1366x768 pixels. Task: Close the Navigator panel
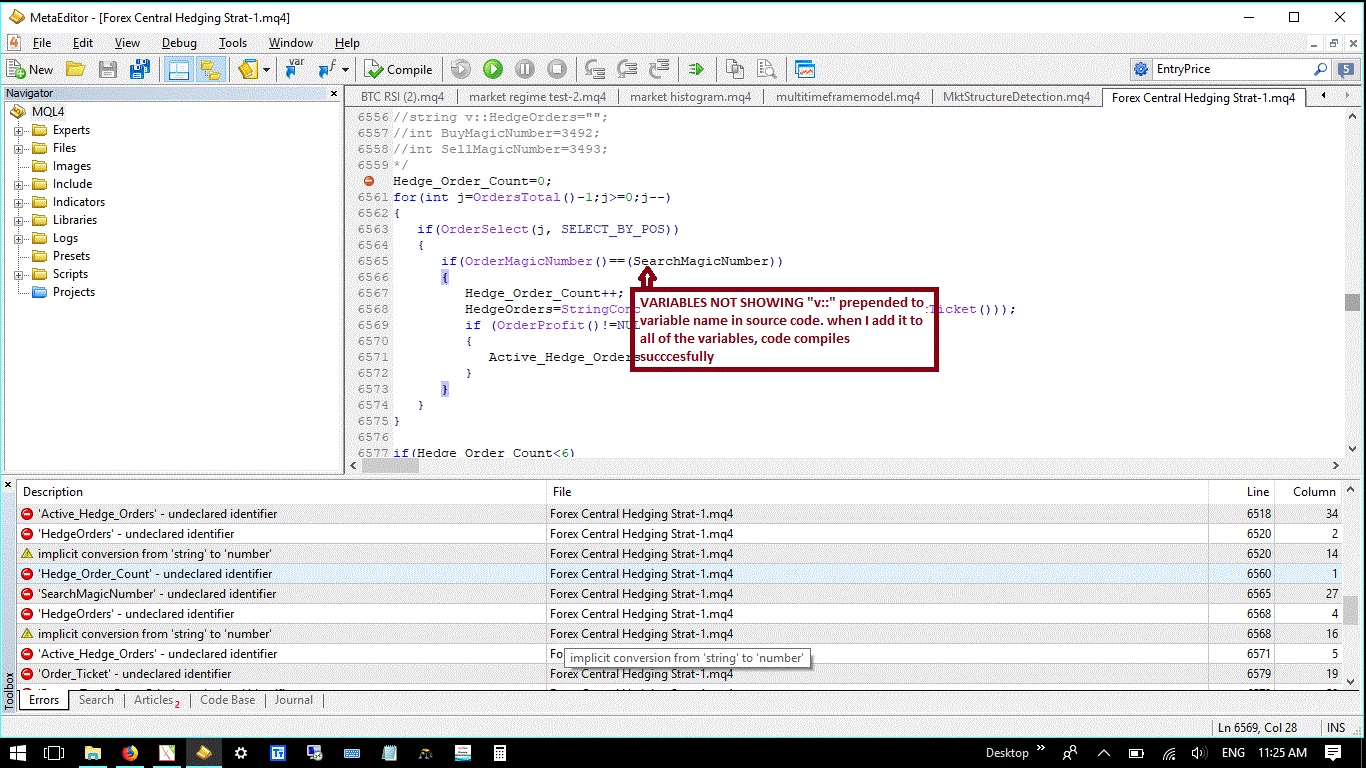pos(335,93)
